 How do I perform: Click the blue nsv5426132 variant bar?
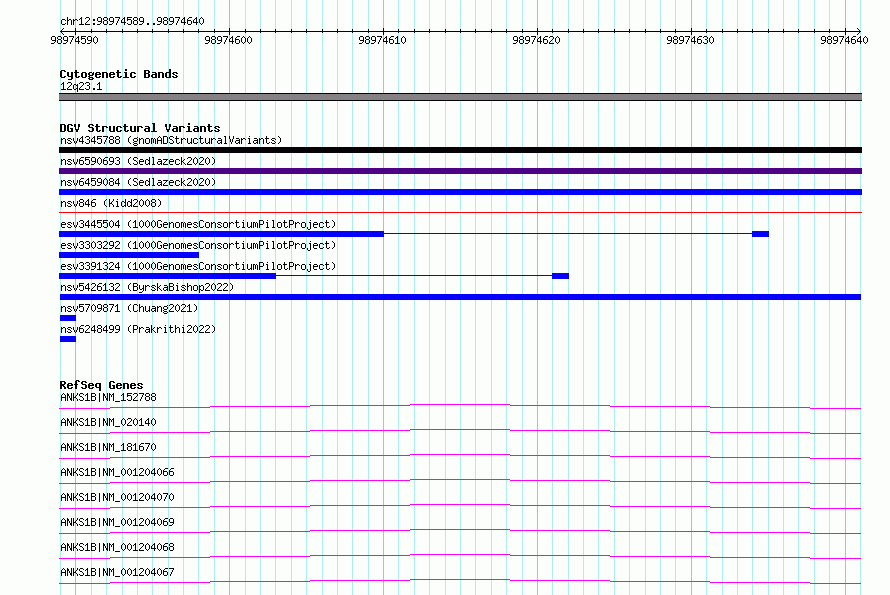pyautogui.click(x=460, y=297)
